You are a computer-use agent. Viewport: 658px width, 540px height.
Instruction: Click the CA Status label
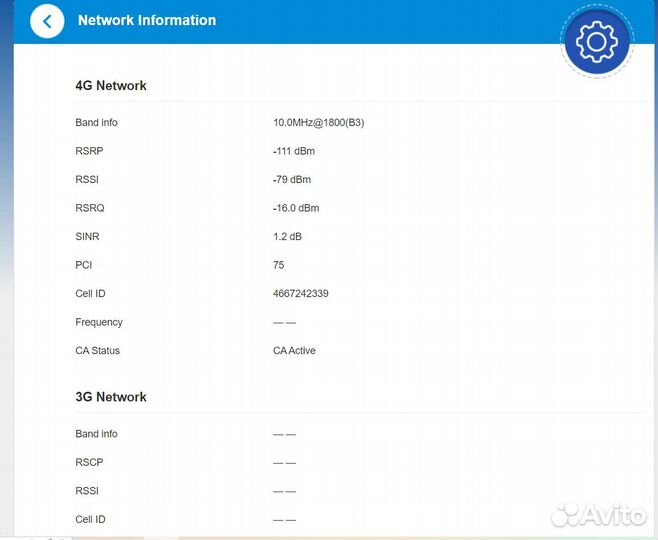[97, 351]
